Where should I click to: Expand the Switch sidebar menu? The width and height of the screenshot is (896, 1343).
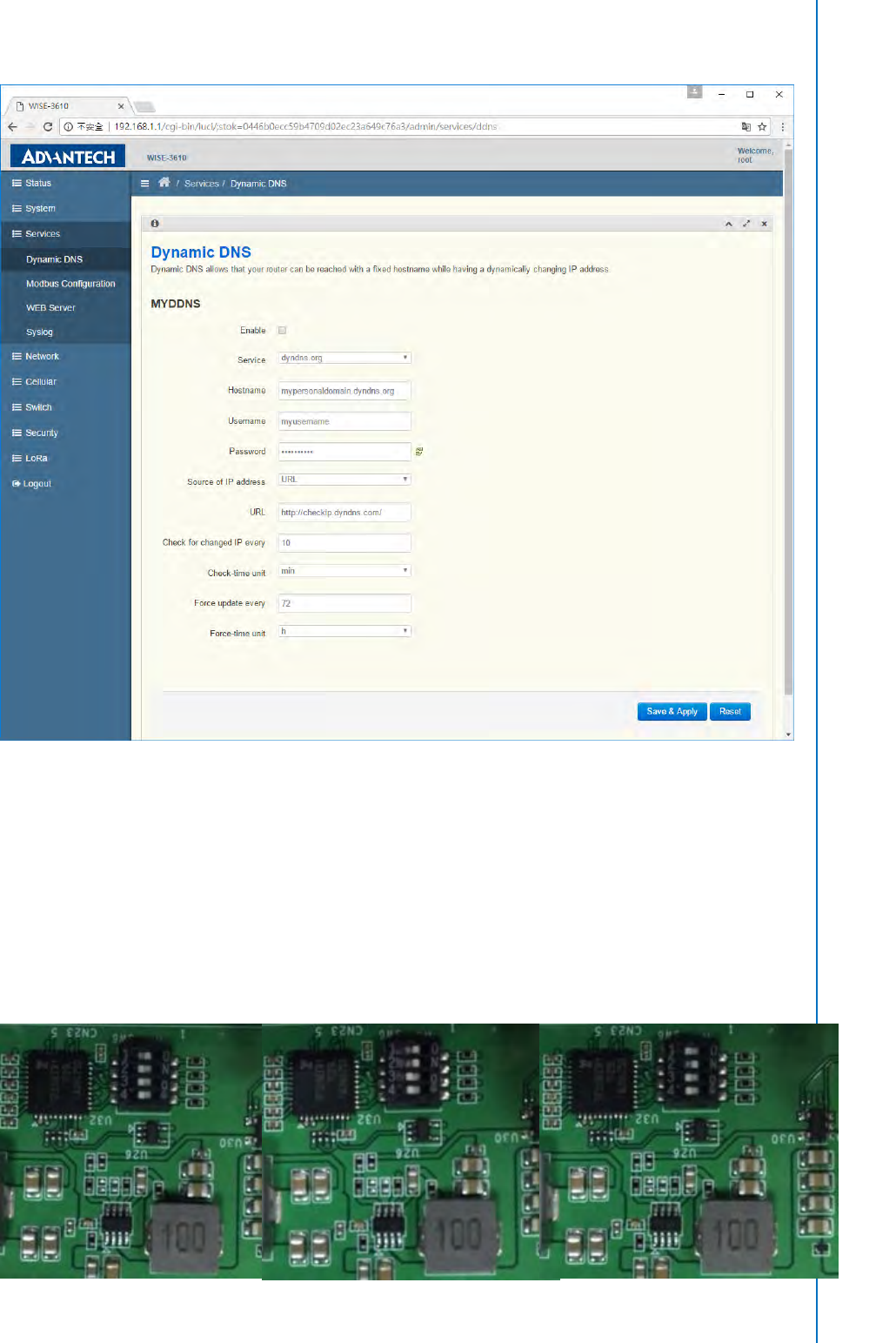(x=65, y=407)
